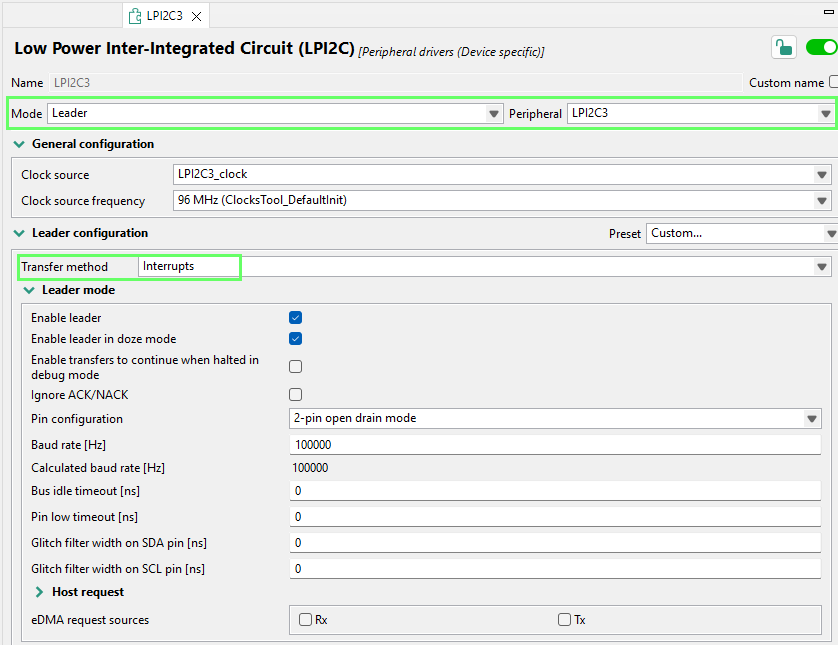Enable Rx eDMA request source
838x645 pixels.
[306, 620]
